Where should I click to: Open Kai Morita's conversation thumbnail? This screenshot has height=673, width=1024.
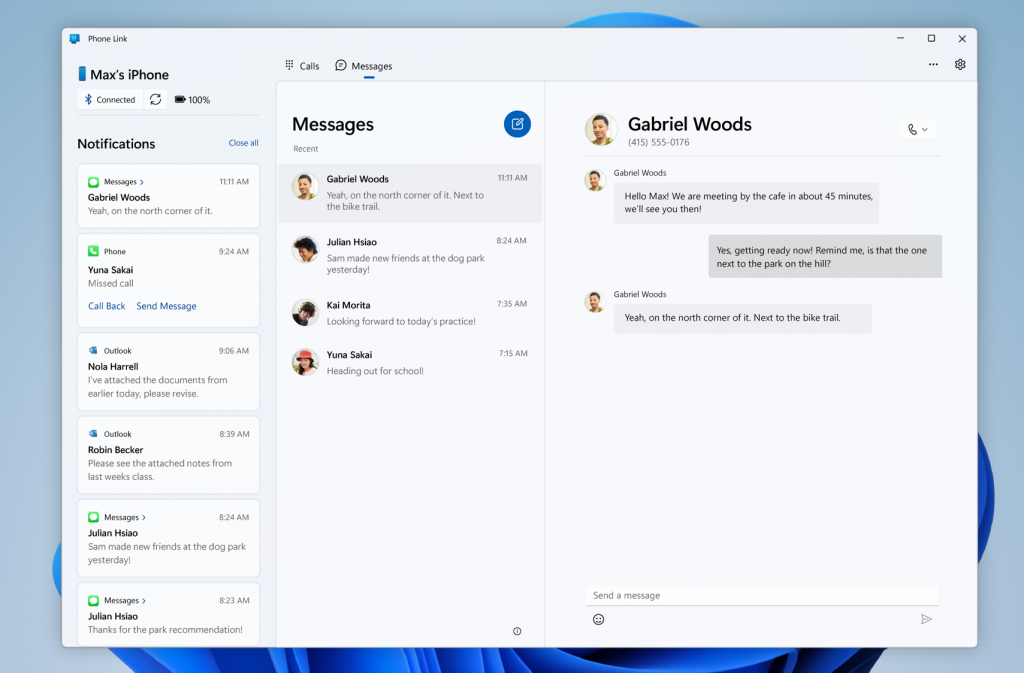pos(304,312)
